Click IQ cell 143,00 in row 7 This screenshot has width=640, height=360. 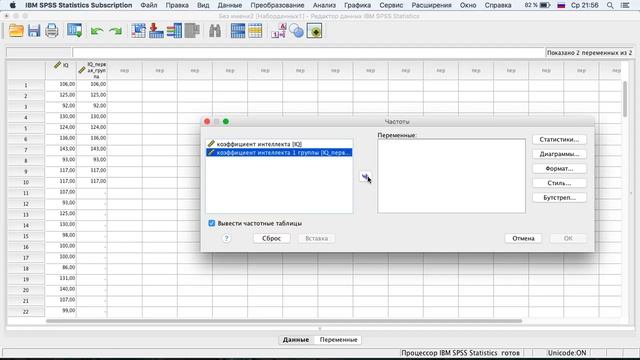[x=61, y=149]
